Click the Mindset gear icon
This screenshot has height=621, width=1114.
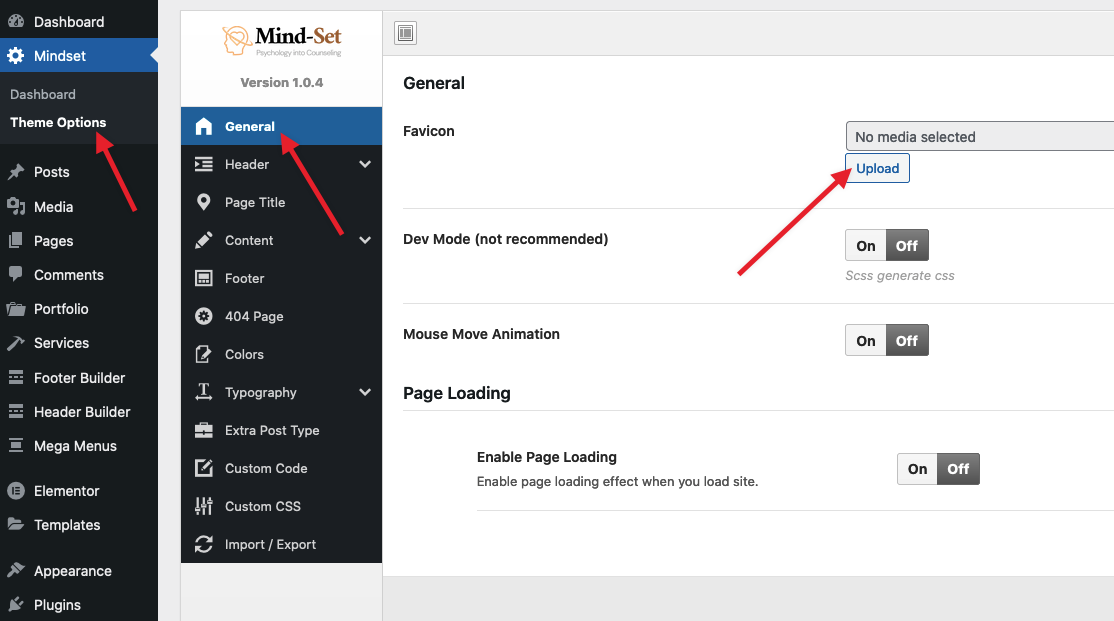[16, 55]
